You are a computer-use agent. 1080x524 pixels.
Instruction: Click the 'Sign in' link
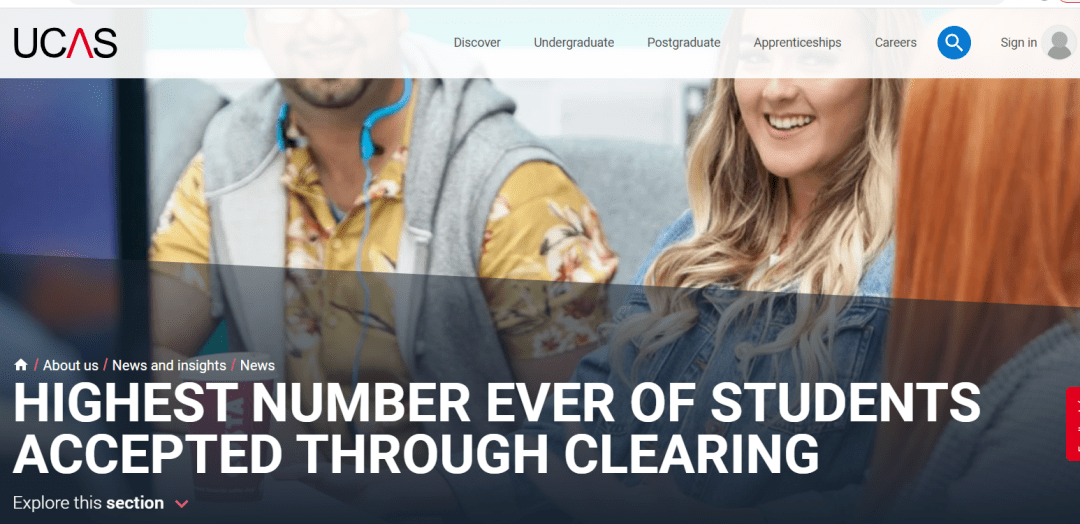pos(1018,43)
